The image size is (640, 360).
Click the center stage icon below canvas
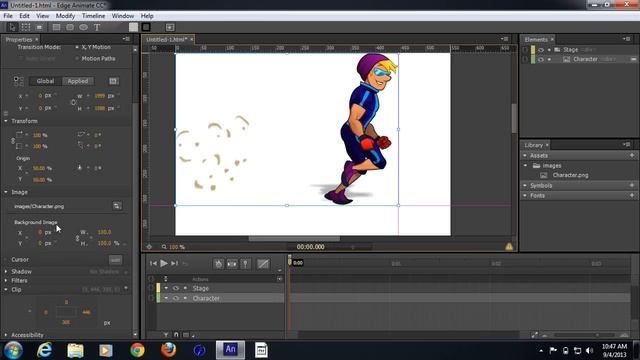click(149, 247)
